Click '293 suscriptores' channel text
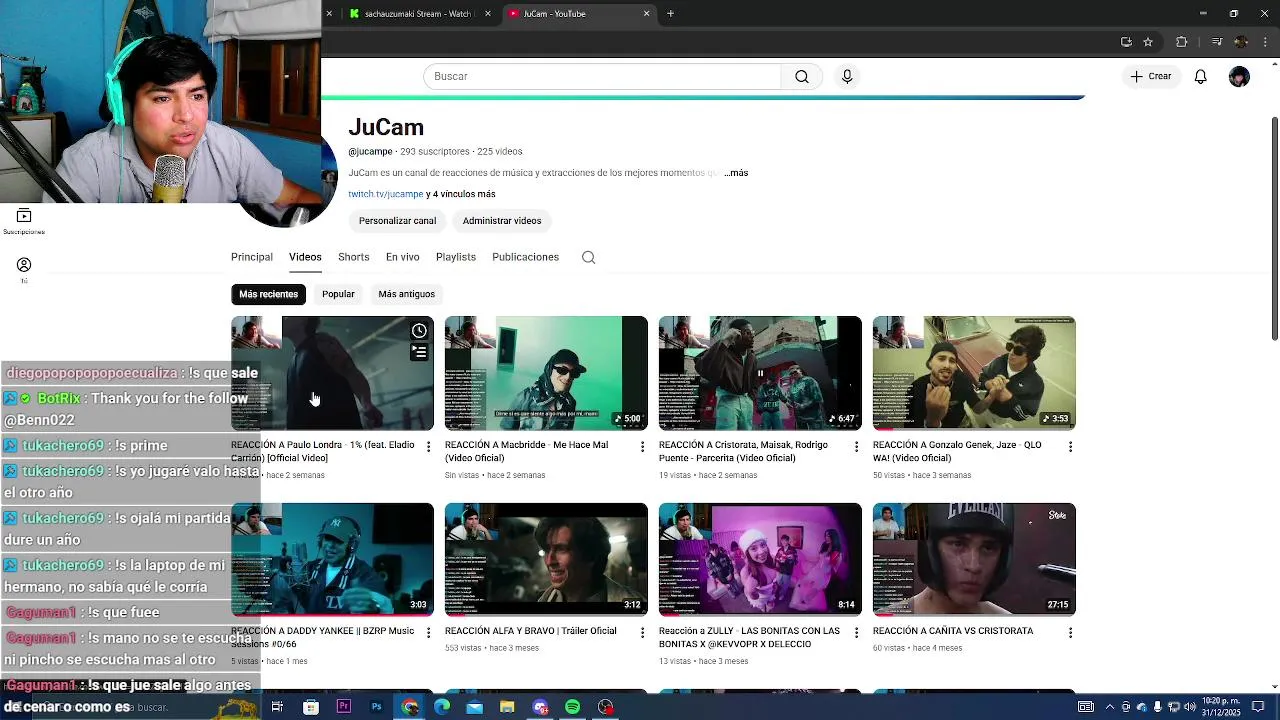This screenshot has height=720, width=1280. (434, 152)
